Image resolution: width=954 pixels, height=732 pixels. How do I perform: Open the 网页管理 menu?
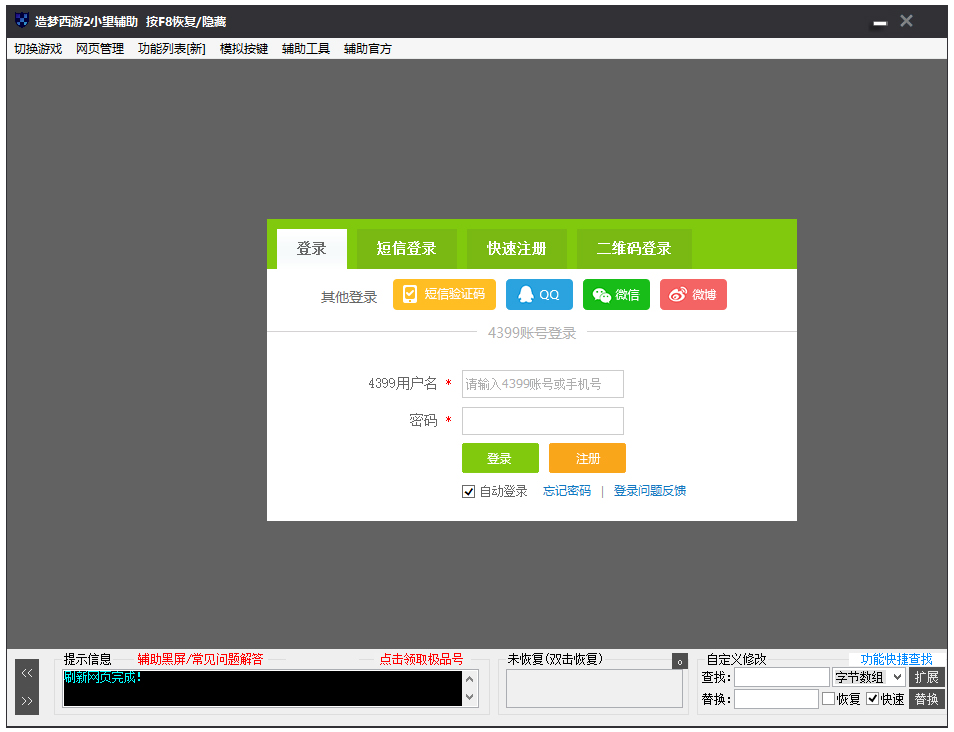[100, 49]
